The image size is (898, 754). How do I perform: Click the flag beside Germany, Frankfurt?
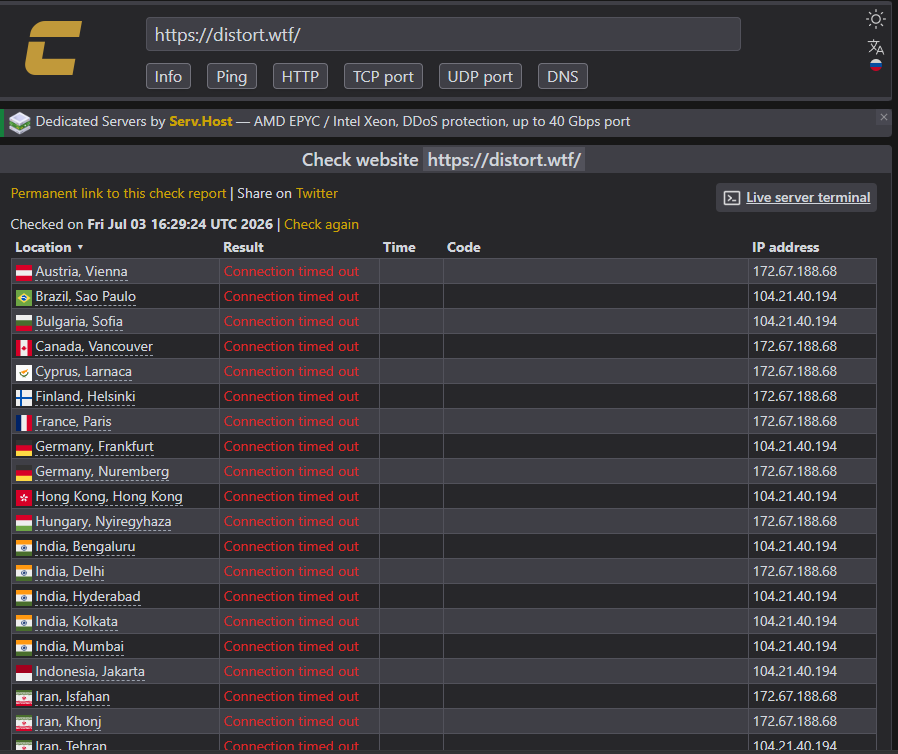(23, 448)
